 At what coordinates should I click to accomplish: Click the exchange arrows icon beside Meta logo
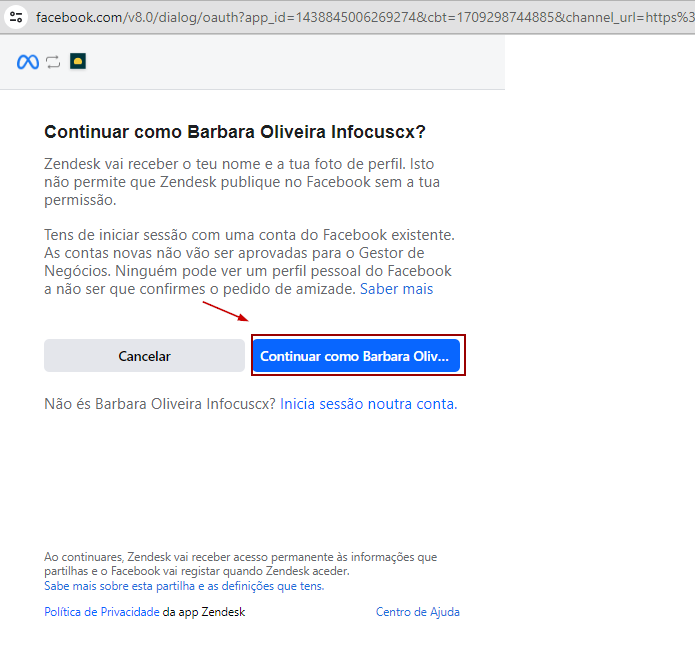53,62
